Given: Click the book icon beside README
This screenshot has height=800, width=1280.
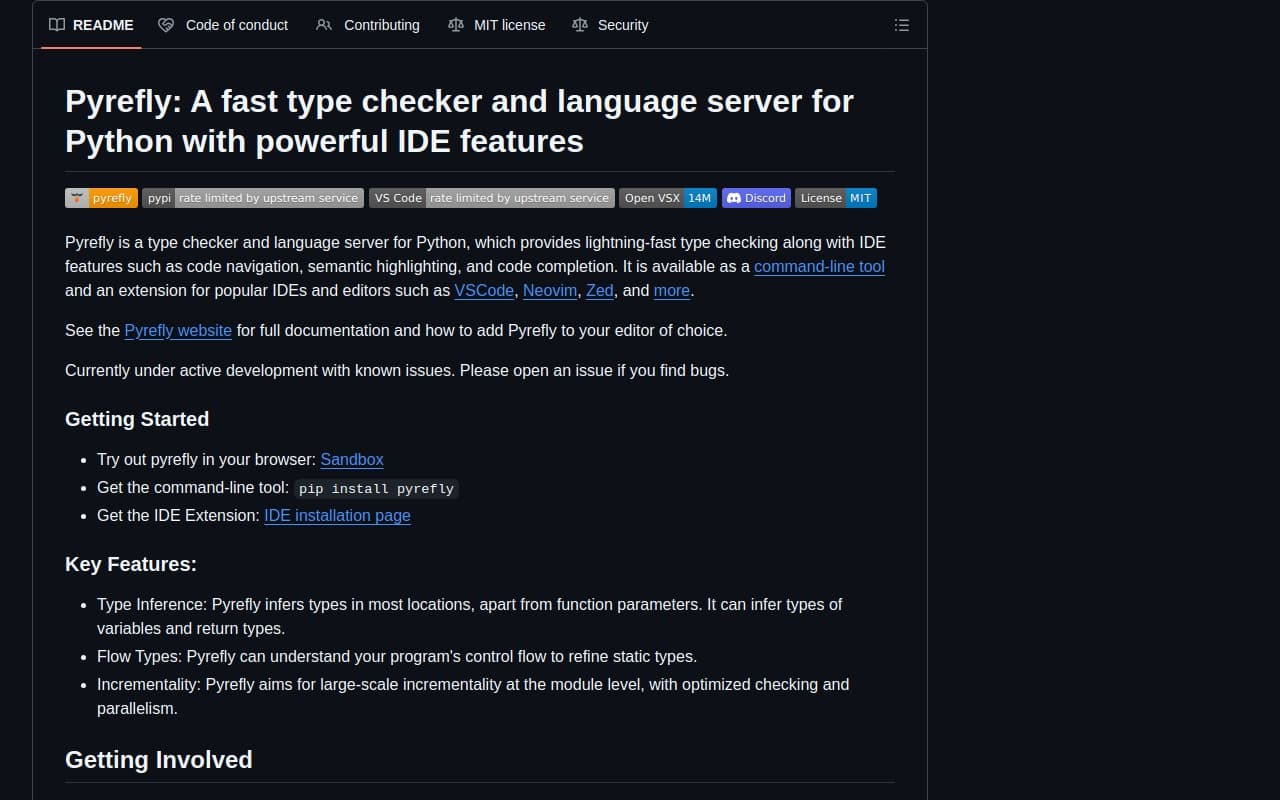Looking at the screenshot, I should (x=57, y=25).
